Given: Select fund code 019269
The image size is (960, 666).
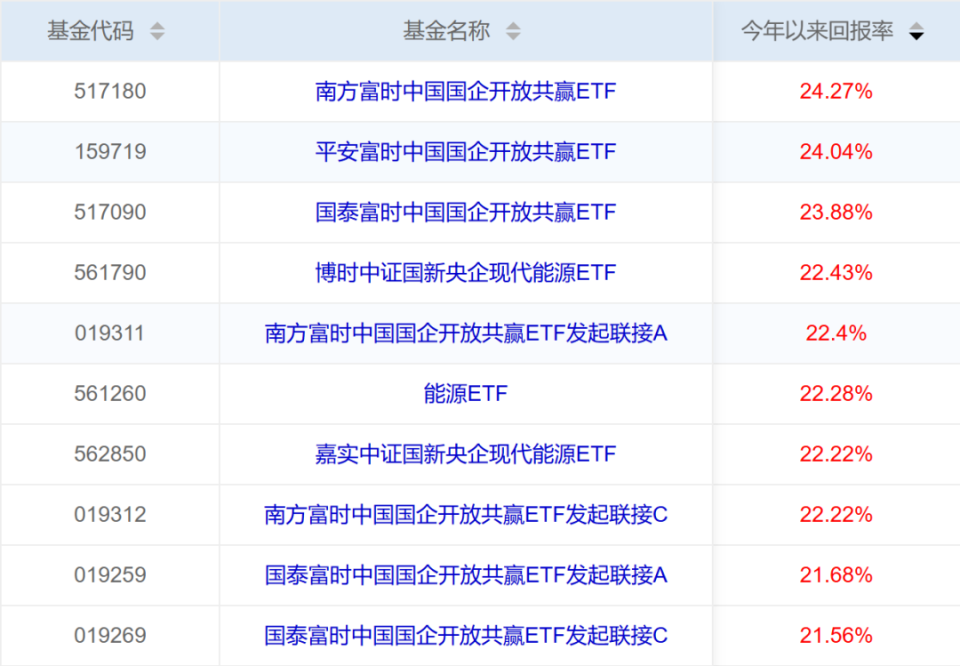Looking at the screenshot, I should tap(110, 635).
